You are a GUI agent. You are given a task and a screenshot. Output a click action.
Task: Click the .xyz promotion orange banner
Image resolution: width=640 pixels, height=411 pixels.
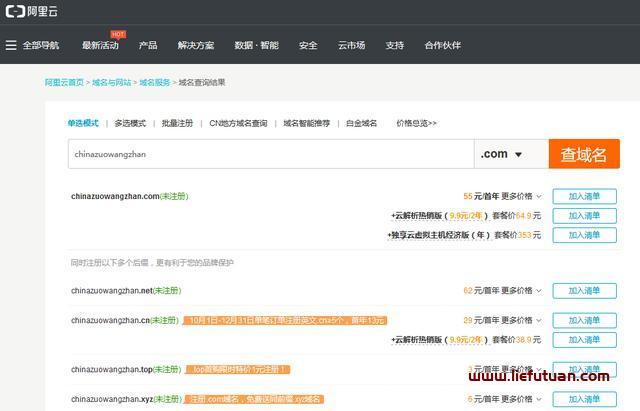[254, 399]
